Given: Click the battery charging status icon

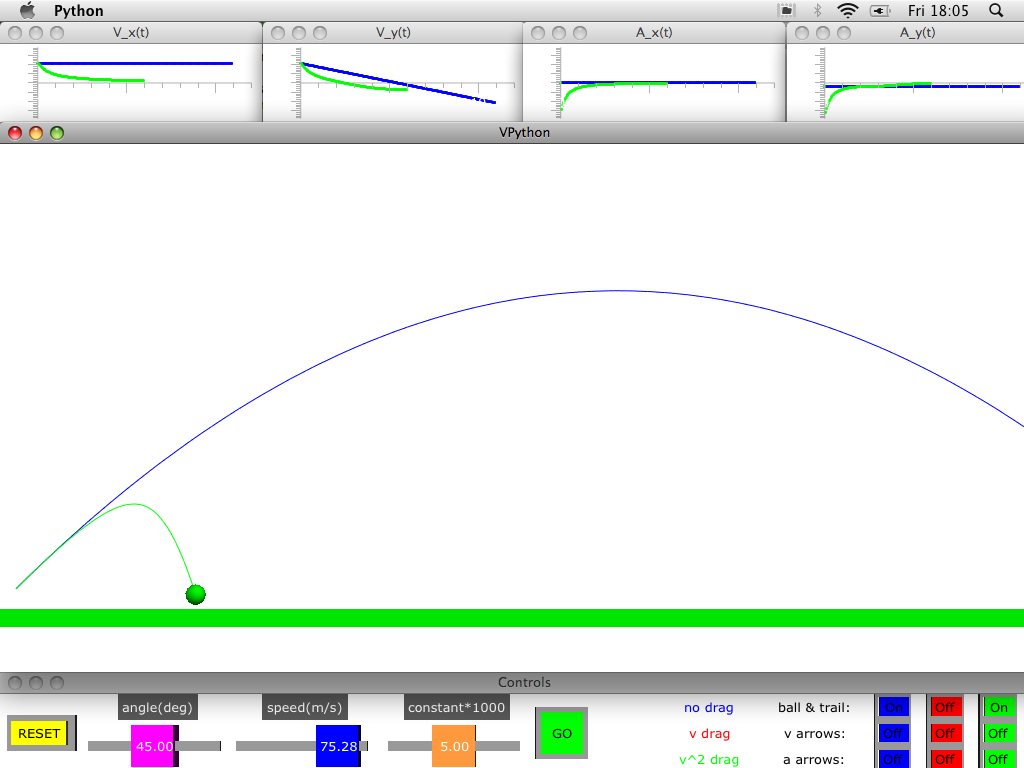Looking at the screenshot, I should pyautogui.click(x=880, y=11).
